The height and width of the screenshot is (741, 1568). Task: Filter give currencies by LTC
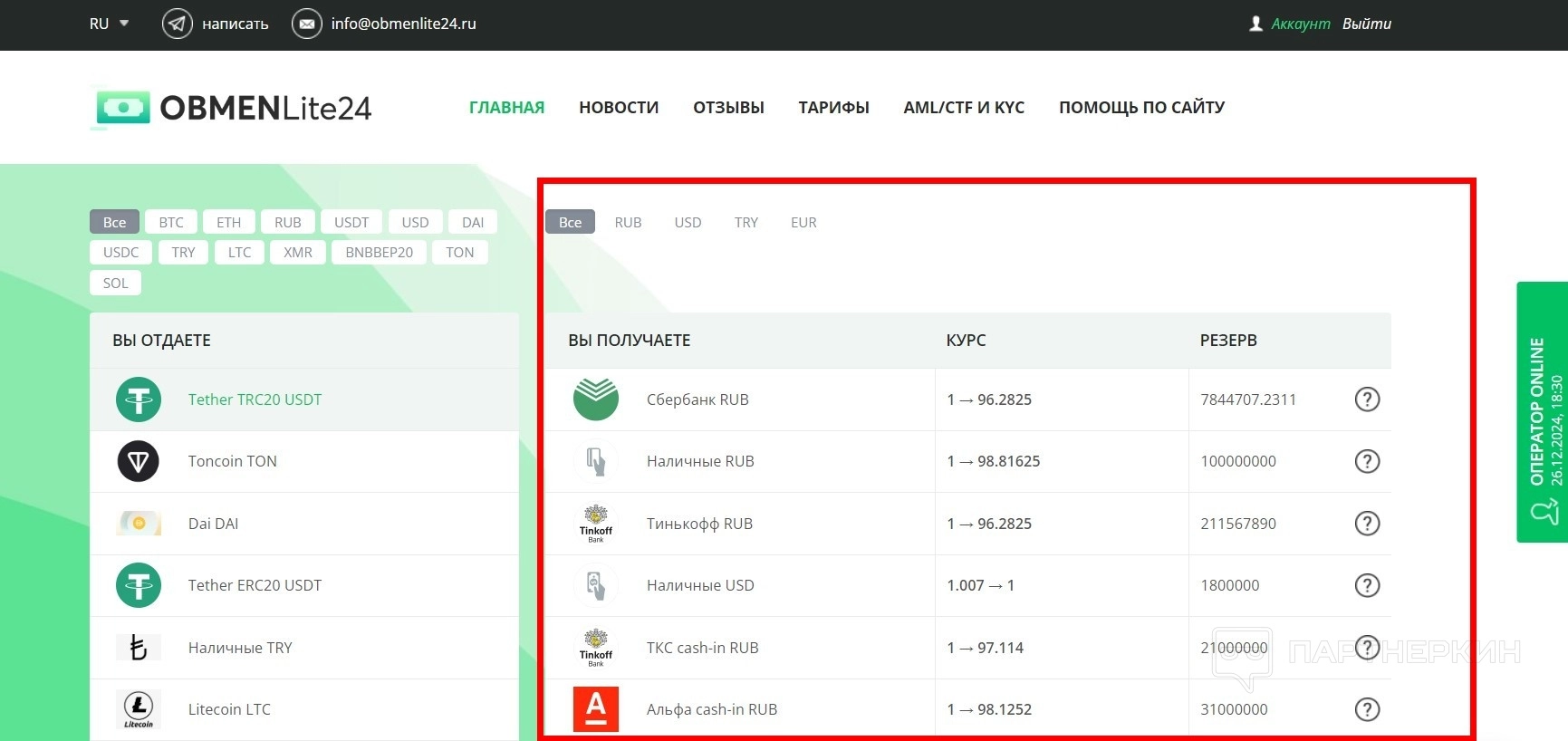(239, 252)
